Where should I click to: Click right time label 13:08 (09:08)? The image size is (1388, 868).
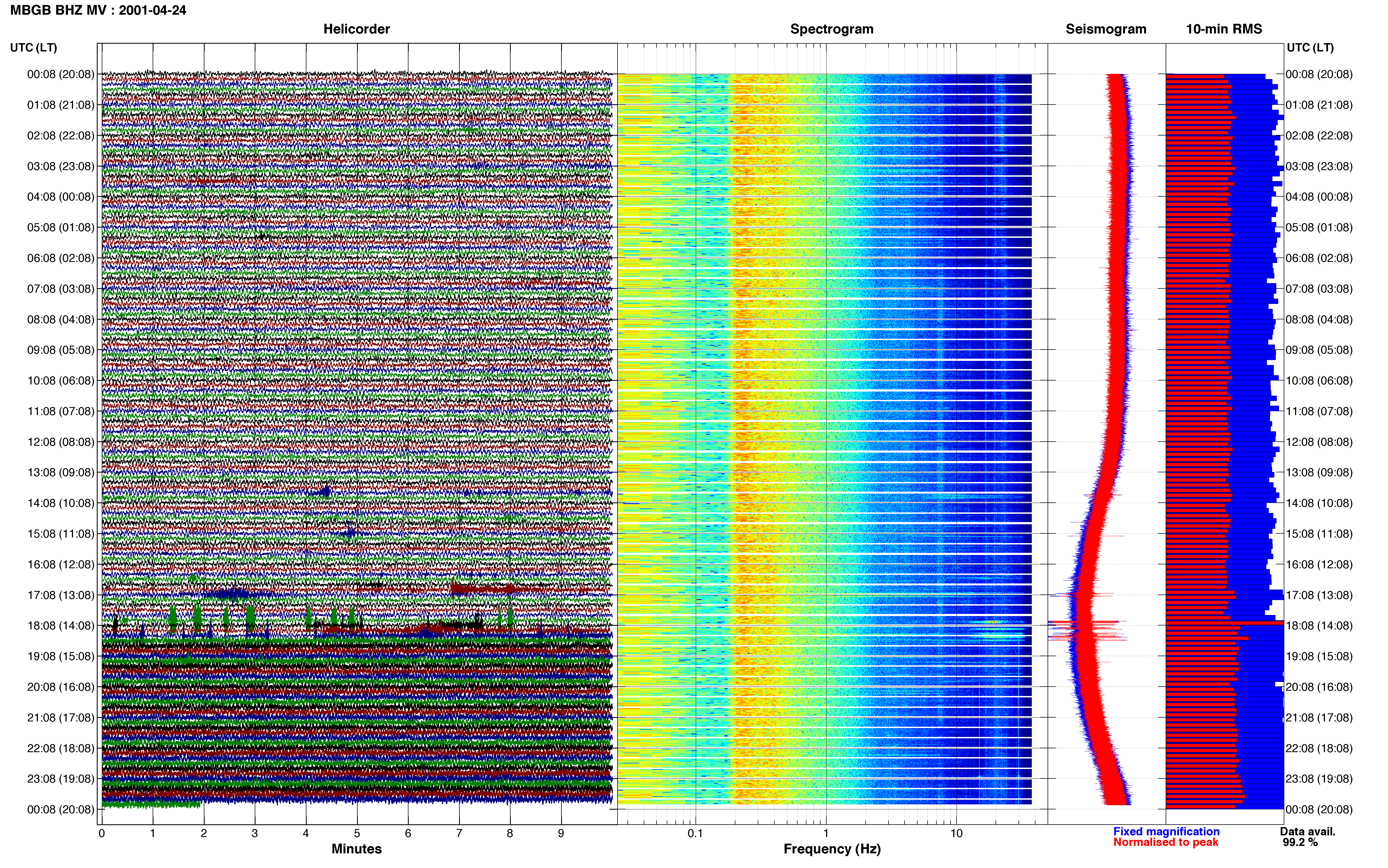(1319, 473)
